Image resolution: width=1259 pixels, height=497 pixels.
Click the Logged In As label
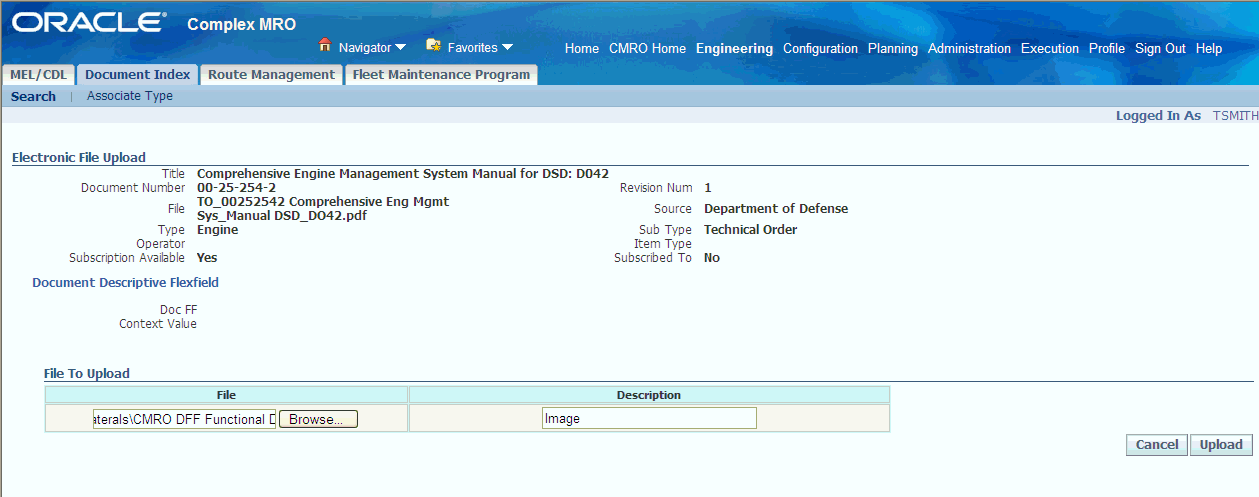(x=1158, y=116)
